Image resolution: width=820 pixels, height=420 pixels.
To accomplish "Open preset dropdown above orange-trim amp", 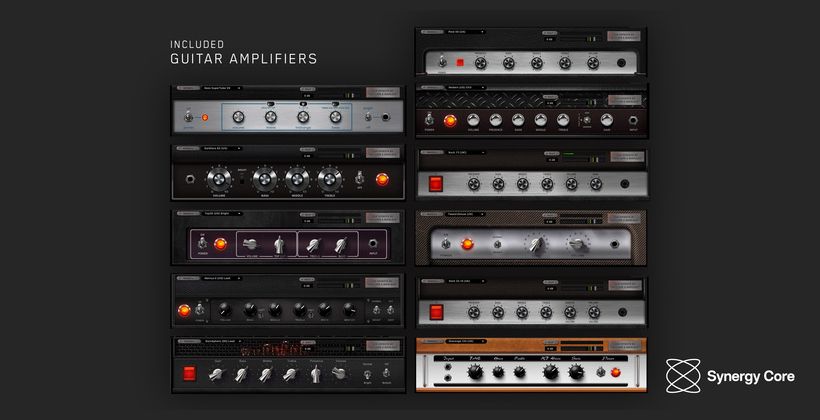I will [465, 342].
